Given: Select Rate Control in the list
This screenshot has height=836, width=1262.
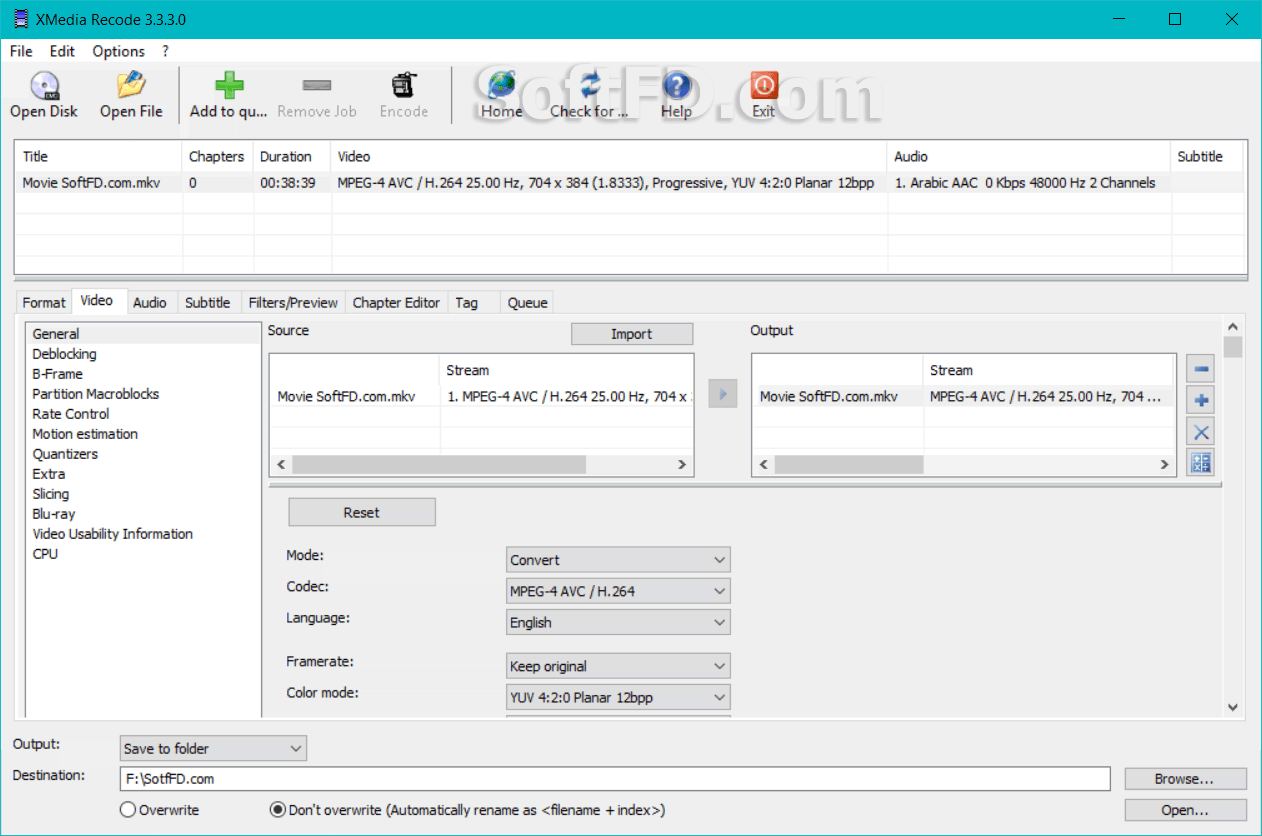Looking at the screenshot, I should (x=70, y=414).
